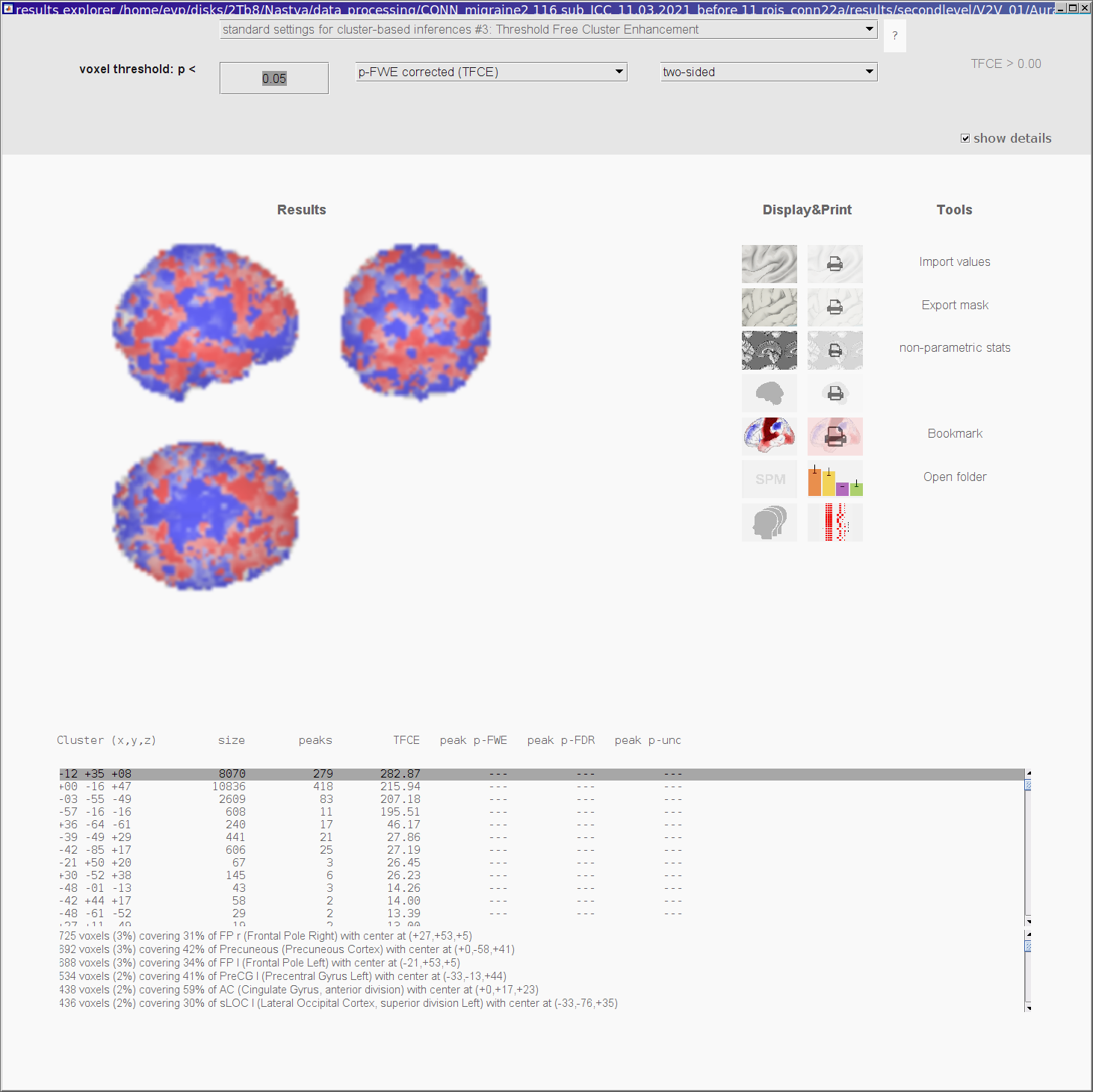
Task: Print the inflated surface display
Action: pyautogui.click(x=835, y=264)
